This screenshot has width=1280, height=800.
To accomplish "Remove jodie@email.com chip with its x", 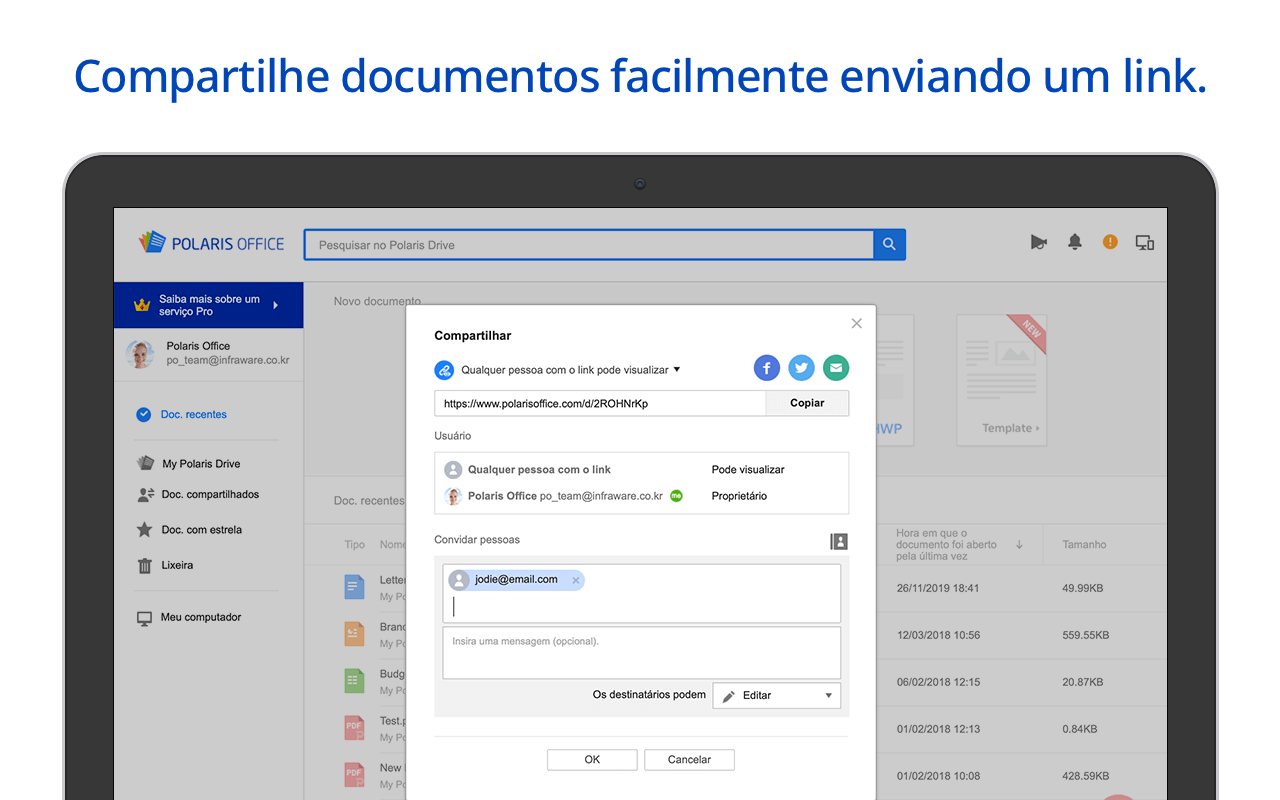I will 576,580.
